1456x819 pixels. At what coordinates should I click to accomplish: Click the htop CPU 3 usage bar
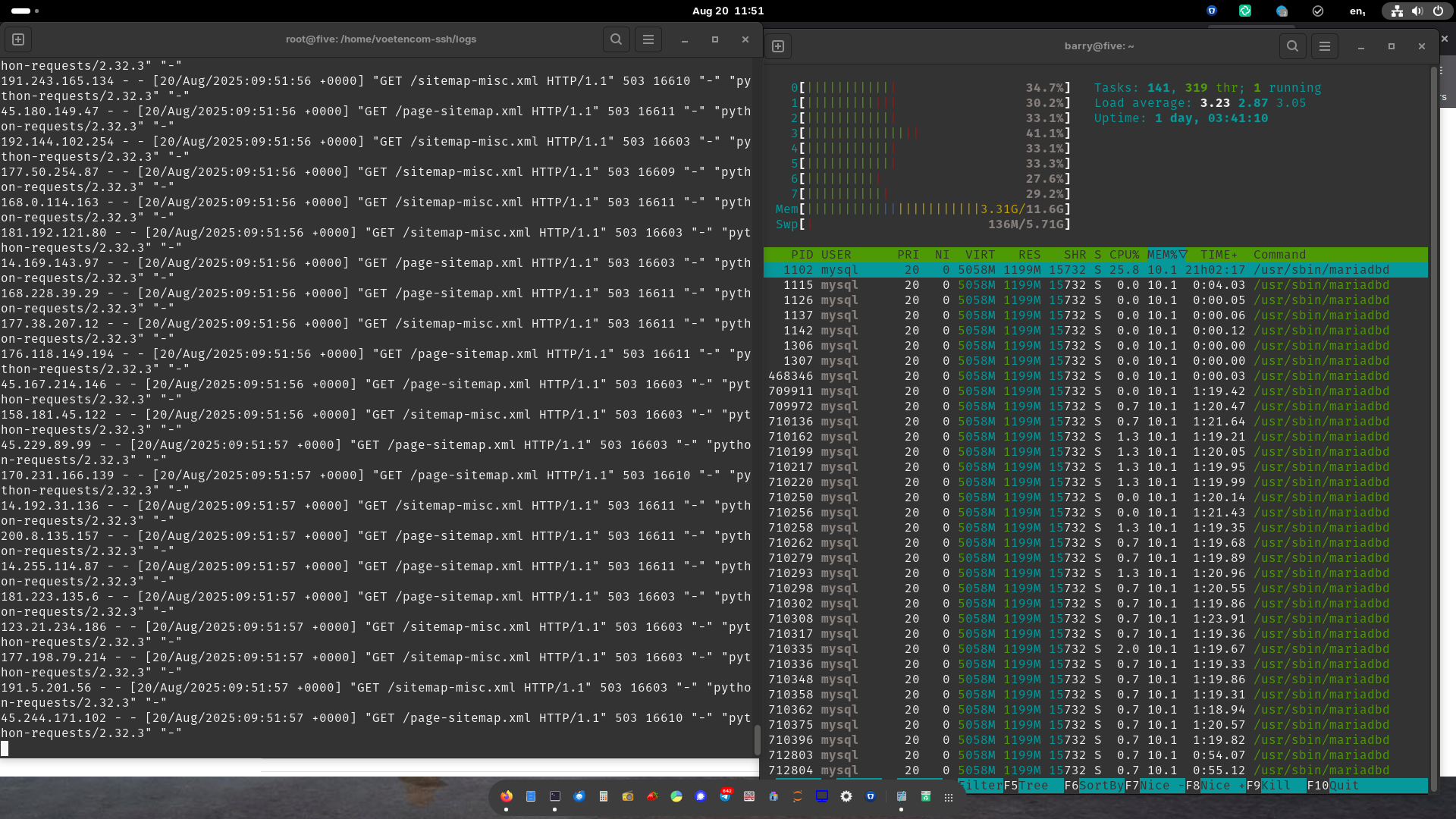[x=930, y=133]
